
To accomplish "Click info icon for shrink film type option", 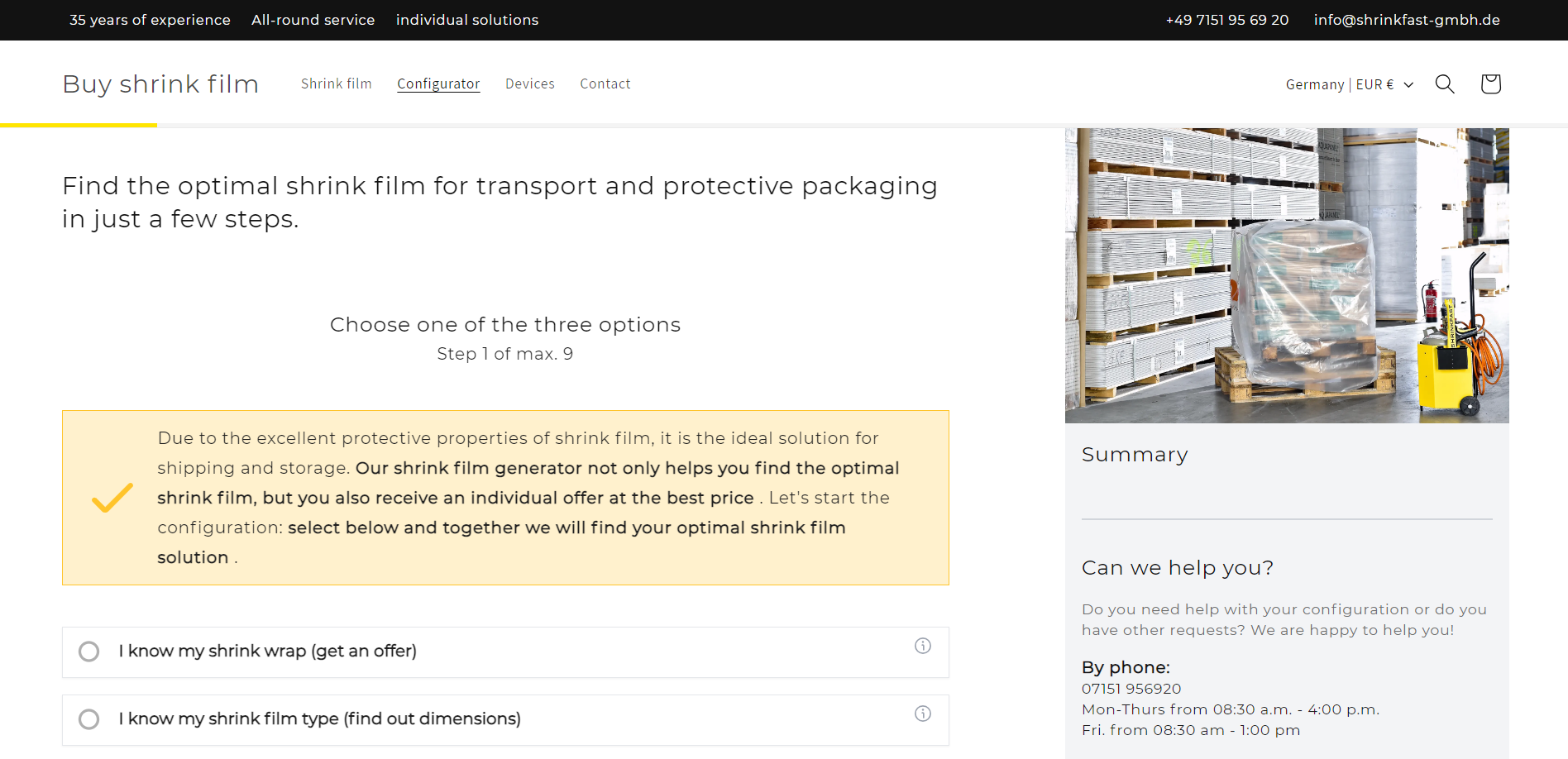I will pos(923,714).
